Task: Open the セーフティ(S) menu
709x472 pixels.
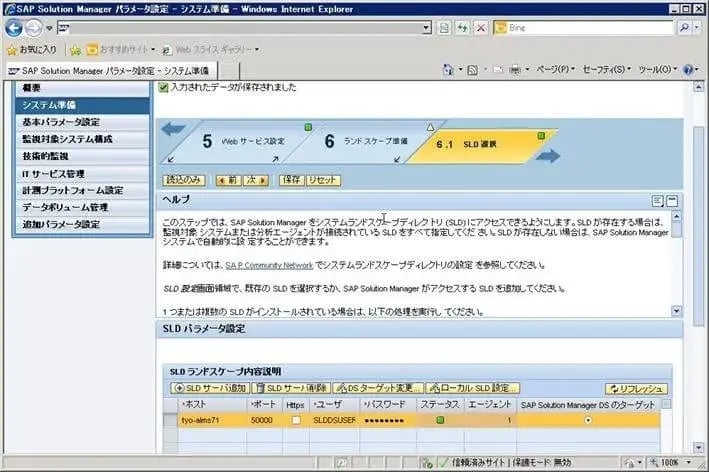Action: (607, 70)
